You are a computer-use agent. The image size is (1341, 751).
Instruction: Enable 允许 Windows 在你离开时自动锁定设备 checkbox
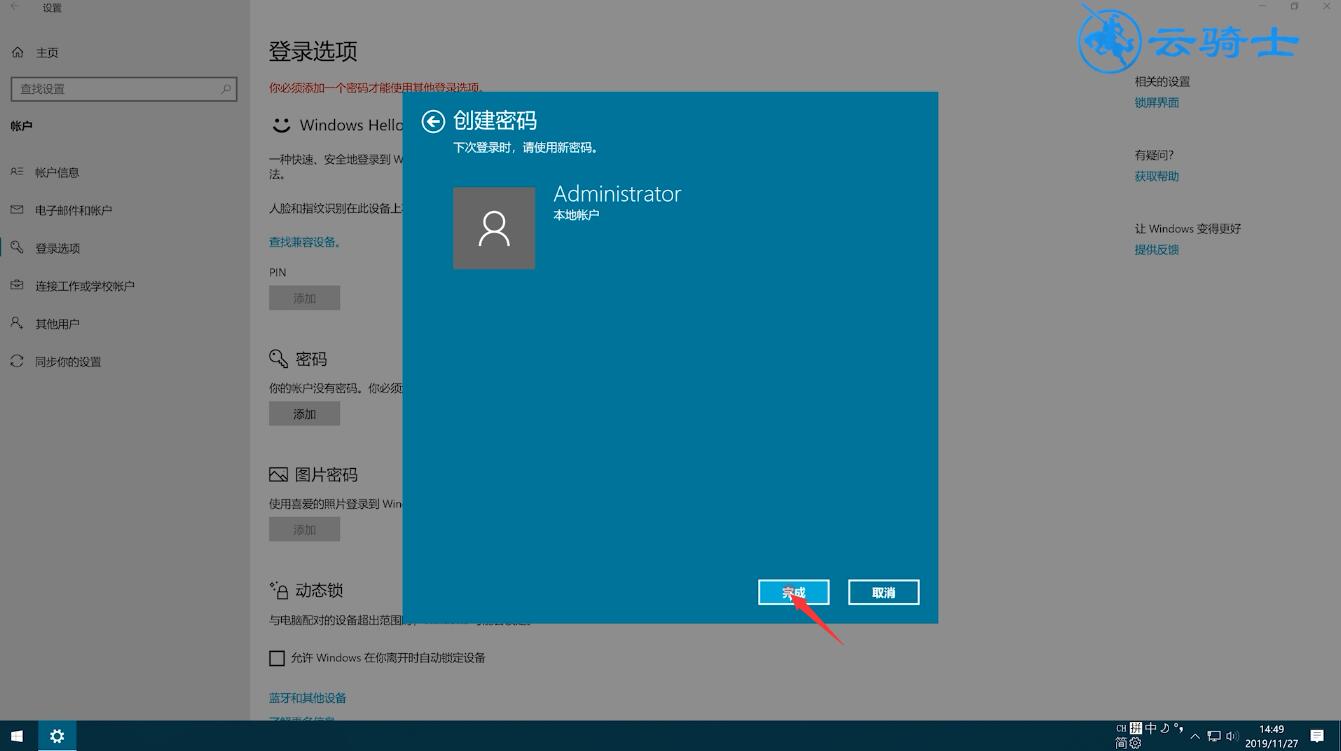pyautogui.click(x=277, y=658)
